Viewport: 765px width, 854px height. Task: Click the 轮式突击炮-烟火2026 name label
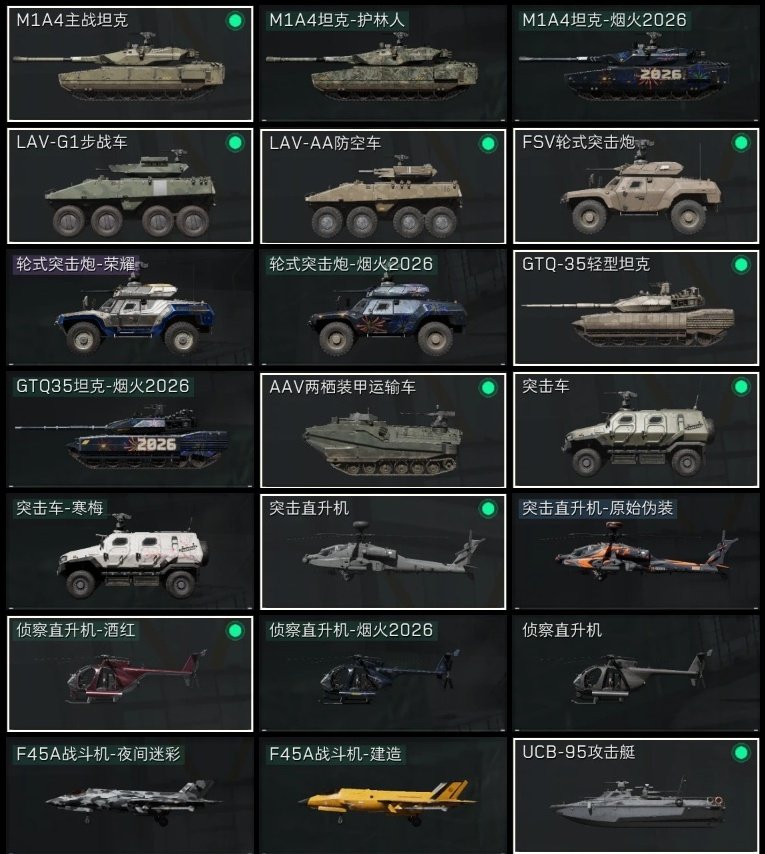(x=351, y=265)
